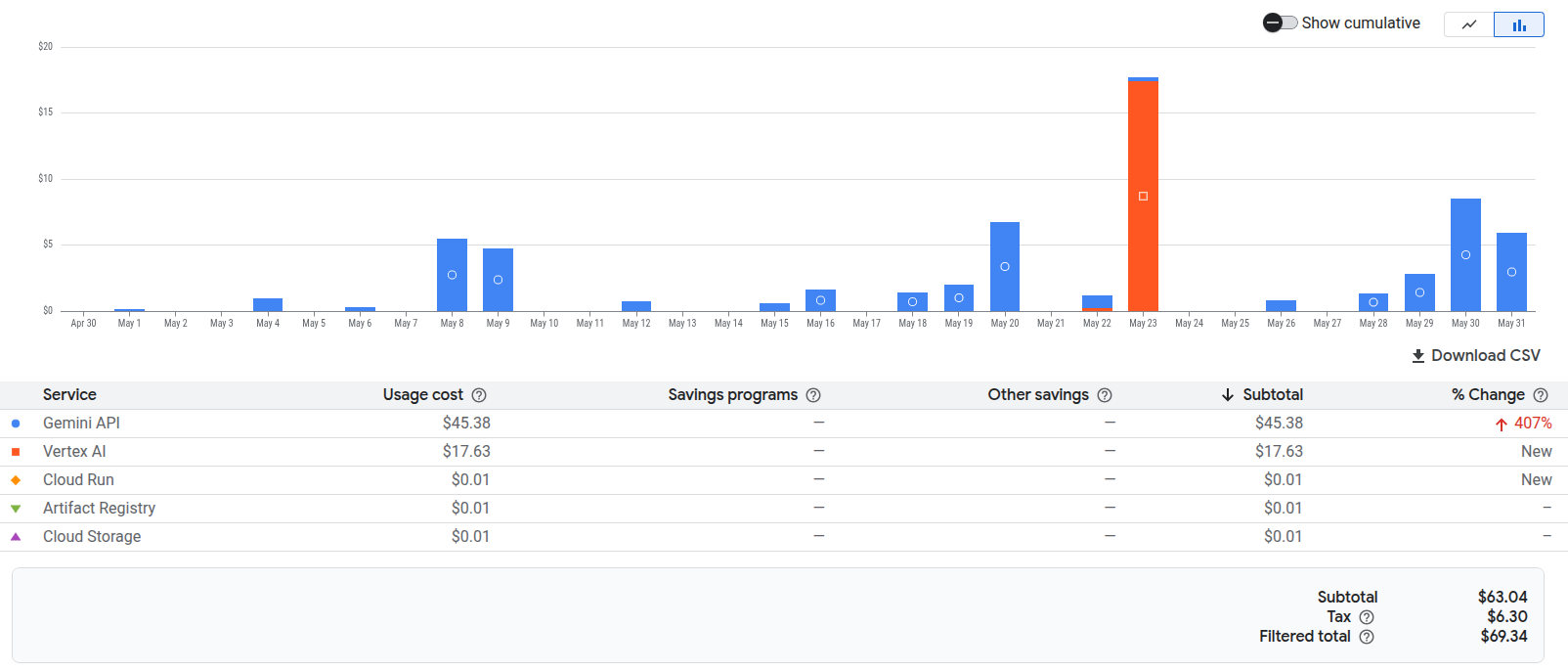Click the Filtered total amount $69.34
The height and width of the screenshot is (671, 1568).
[x=1503, y=637]
